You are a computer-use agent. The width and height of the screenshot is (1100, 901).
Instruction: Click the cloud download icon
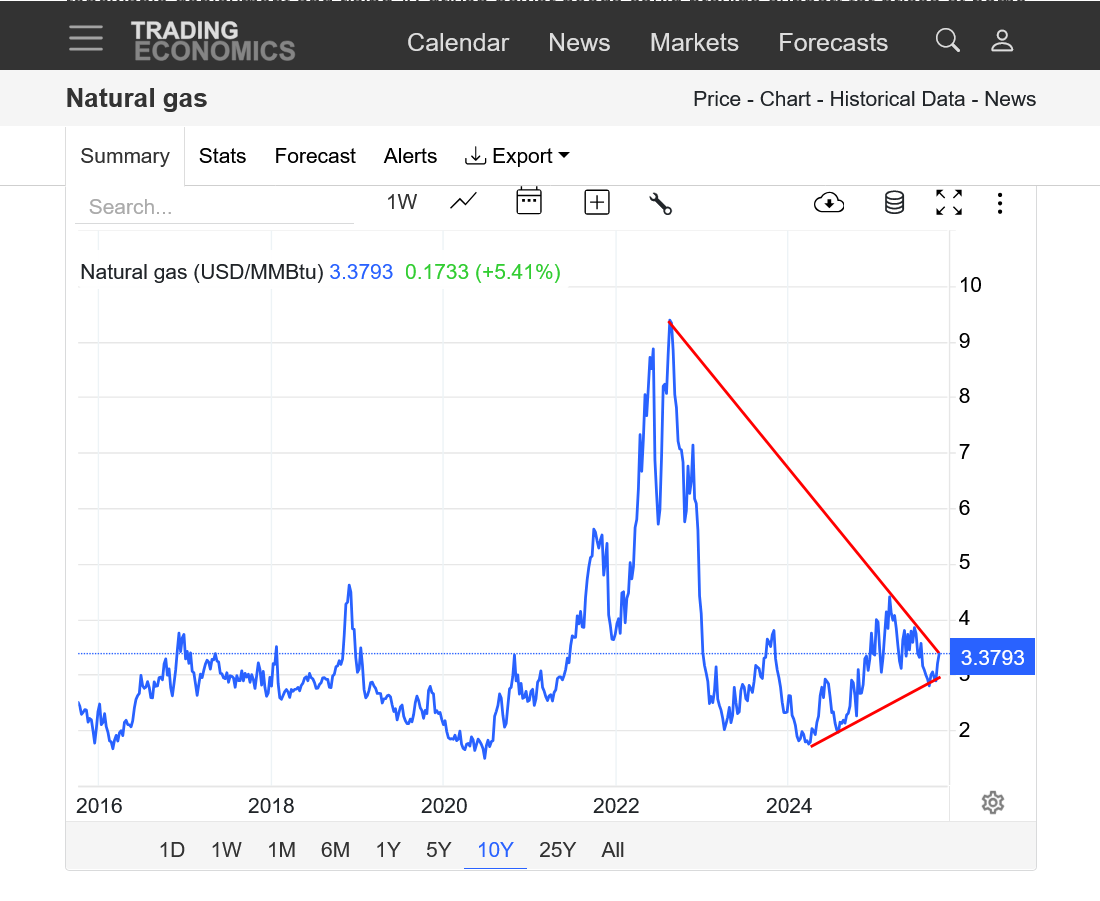point(829,203)
